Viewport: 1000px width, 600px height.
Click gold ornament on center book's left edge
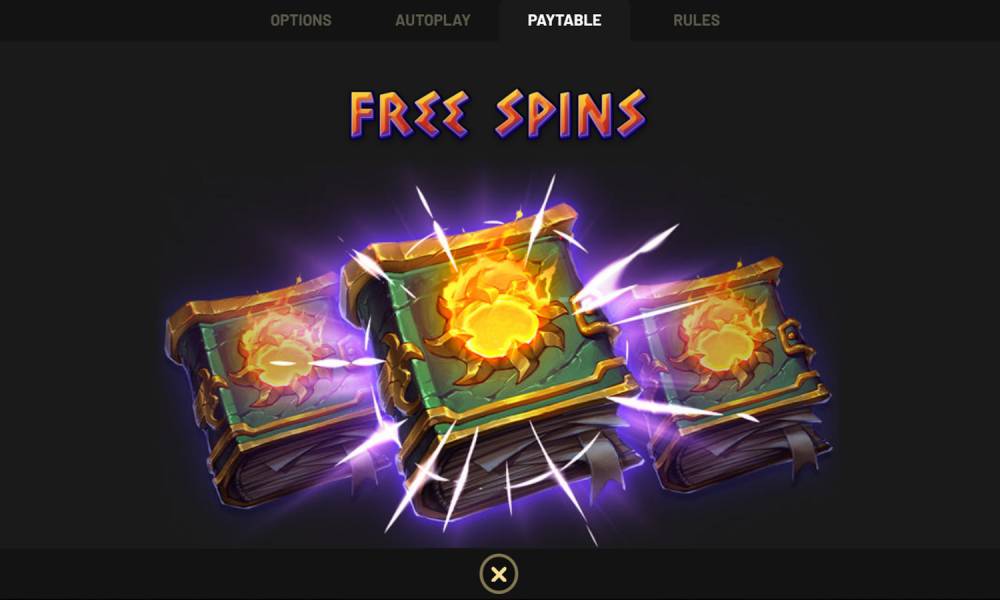[x=400, y=371]
